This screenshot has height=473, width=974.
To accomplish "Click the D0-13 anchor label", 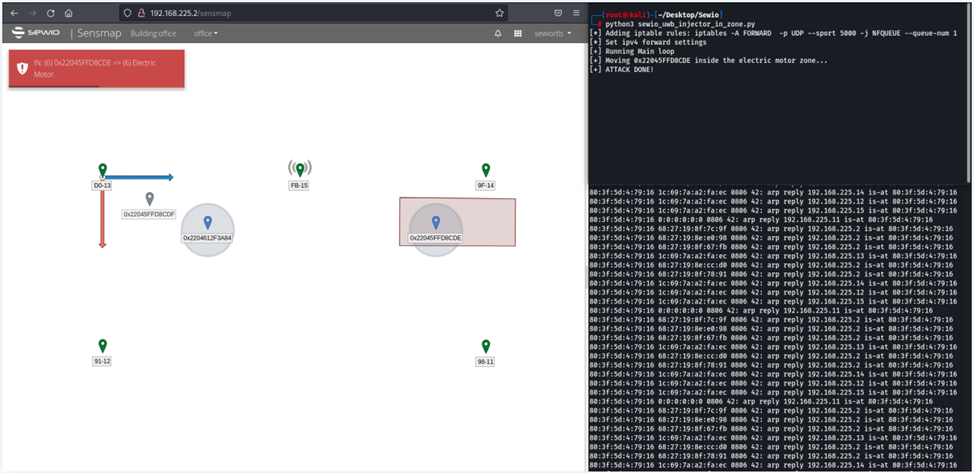I will pos(102,185).
